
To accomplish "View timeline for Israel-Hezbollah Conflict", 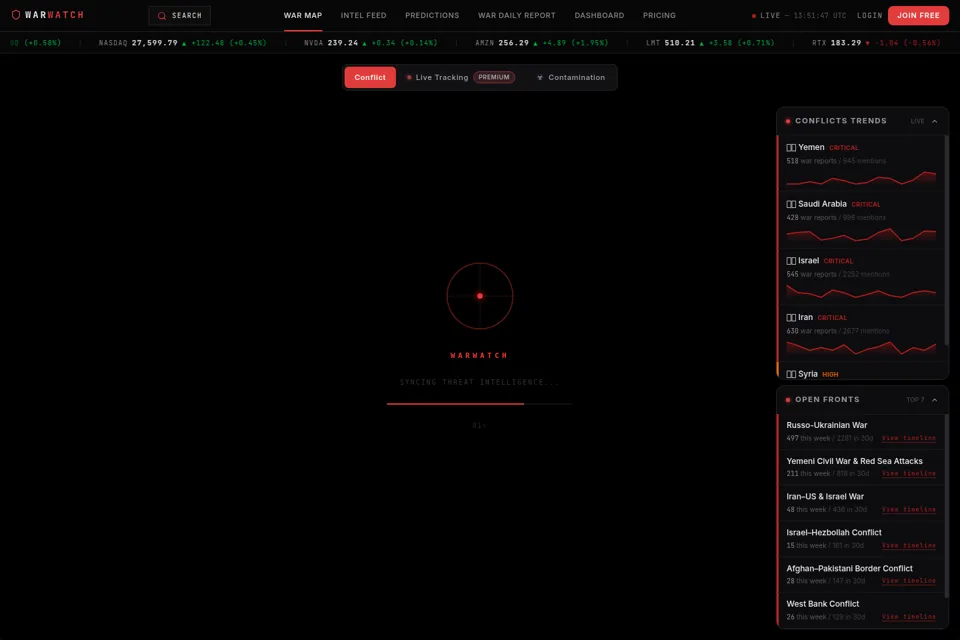I will point(908,545).
